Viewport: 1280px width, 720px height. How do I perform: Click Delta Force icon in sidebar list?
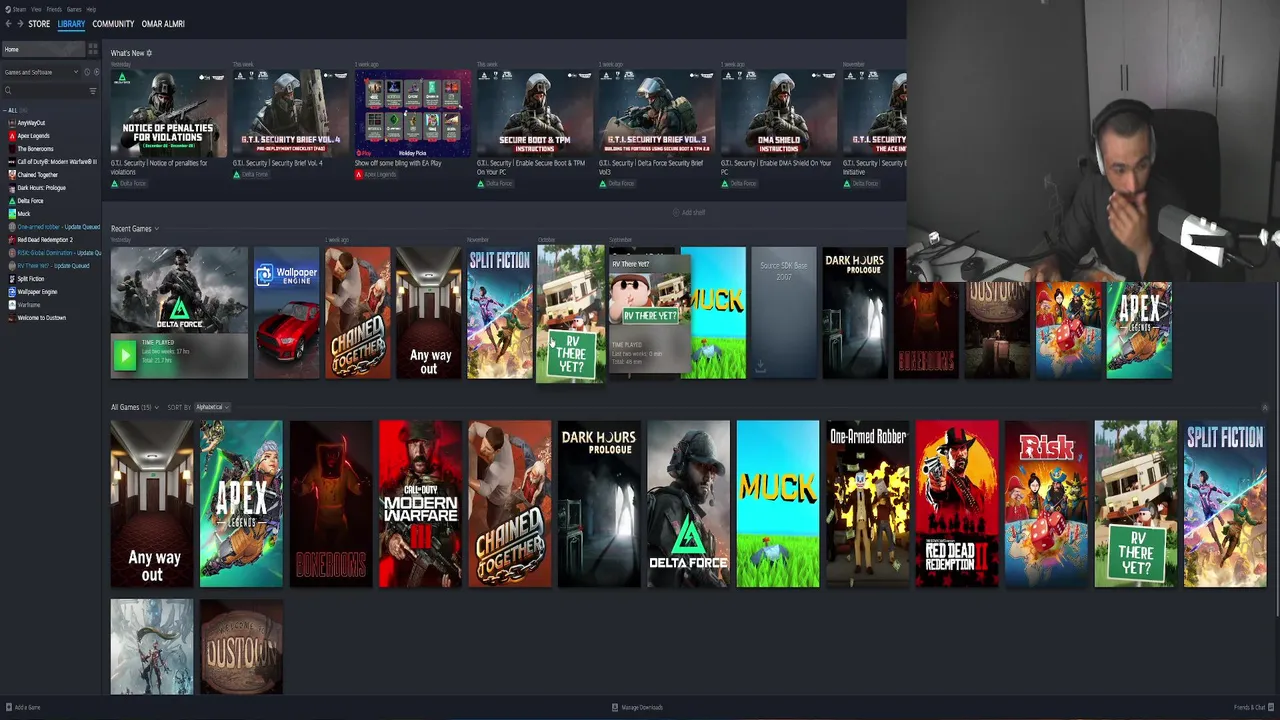point(12,201)
